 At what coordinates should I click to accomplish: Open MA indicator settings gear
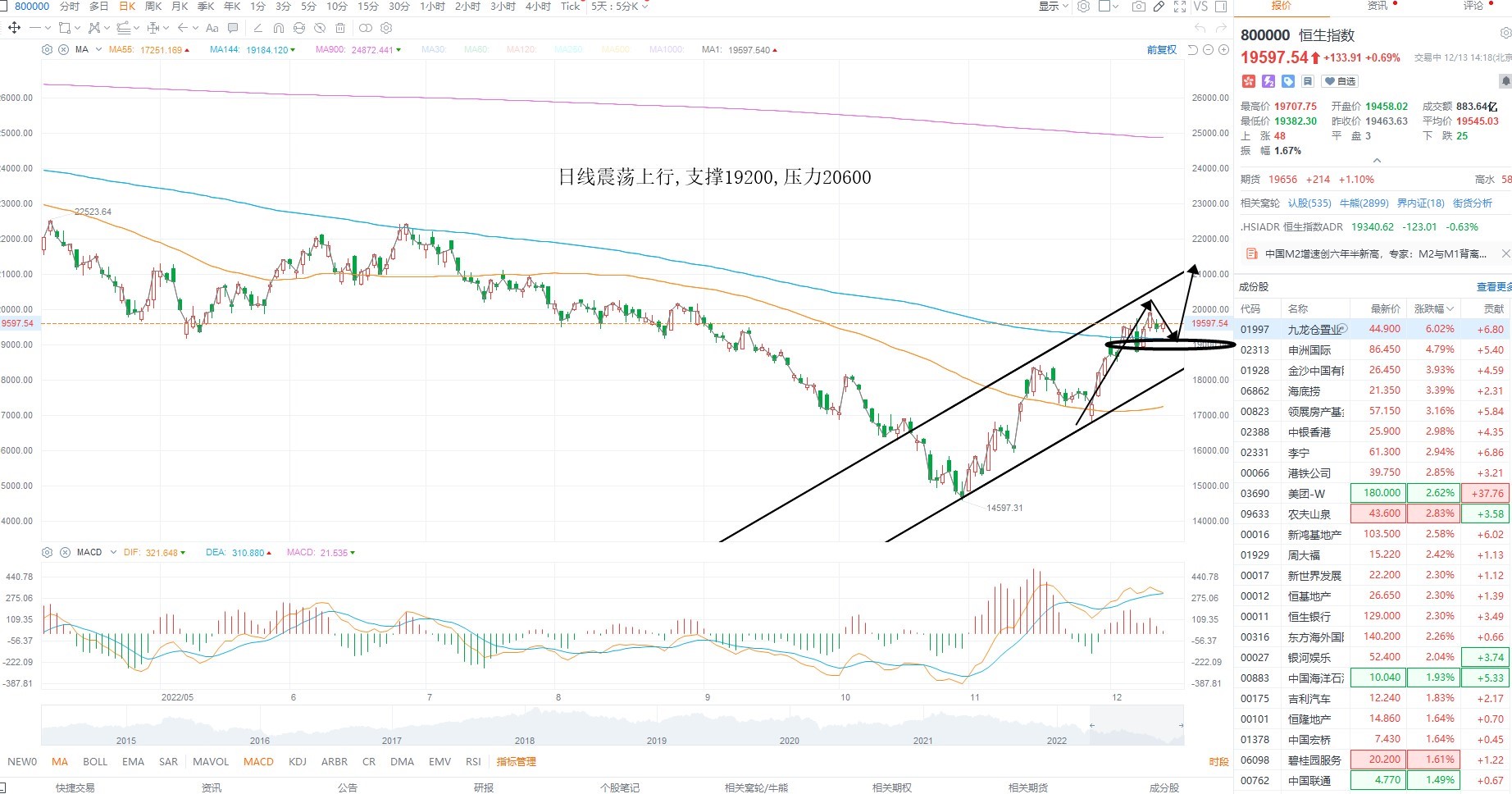(x=48, y=50)
